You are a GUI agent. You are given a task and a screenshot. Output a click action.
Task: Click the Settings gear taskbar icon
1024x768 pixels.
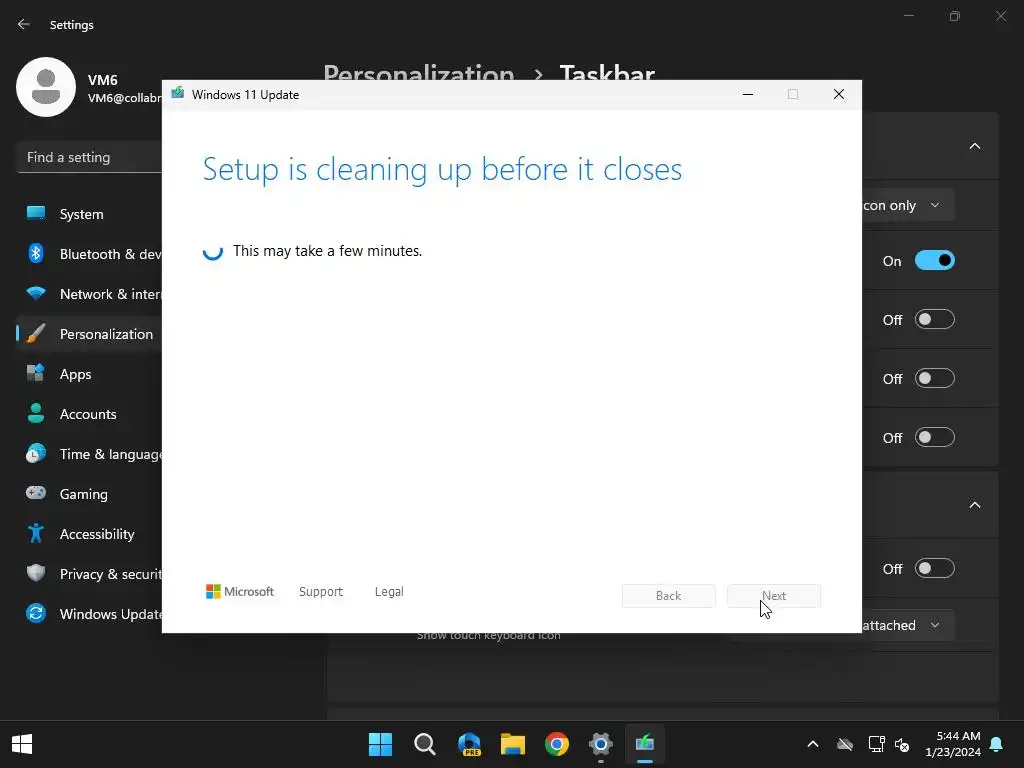click(601, 744)
